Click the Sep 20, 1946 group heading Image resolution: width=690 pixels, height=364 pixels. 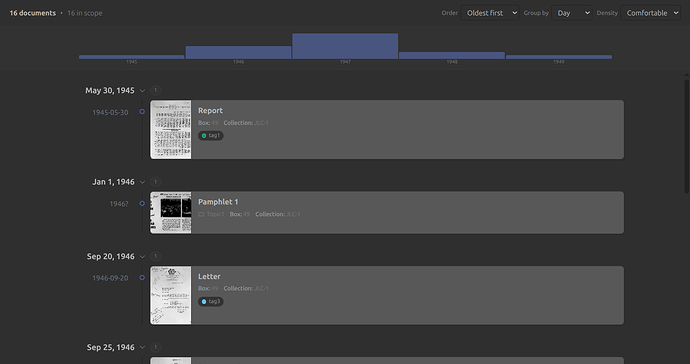[110, 256]
